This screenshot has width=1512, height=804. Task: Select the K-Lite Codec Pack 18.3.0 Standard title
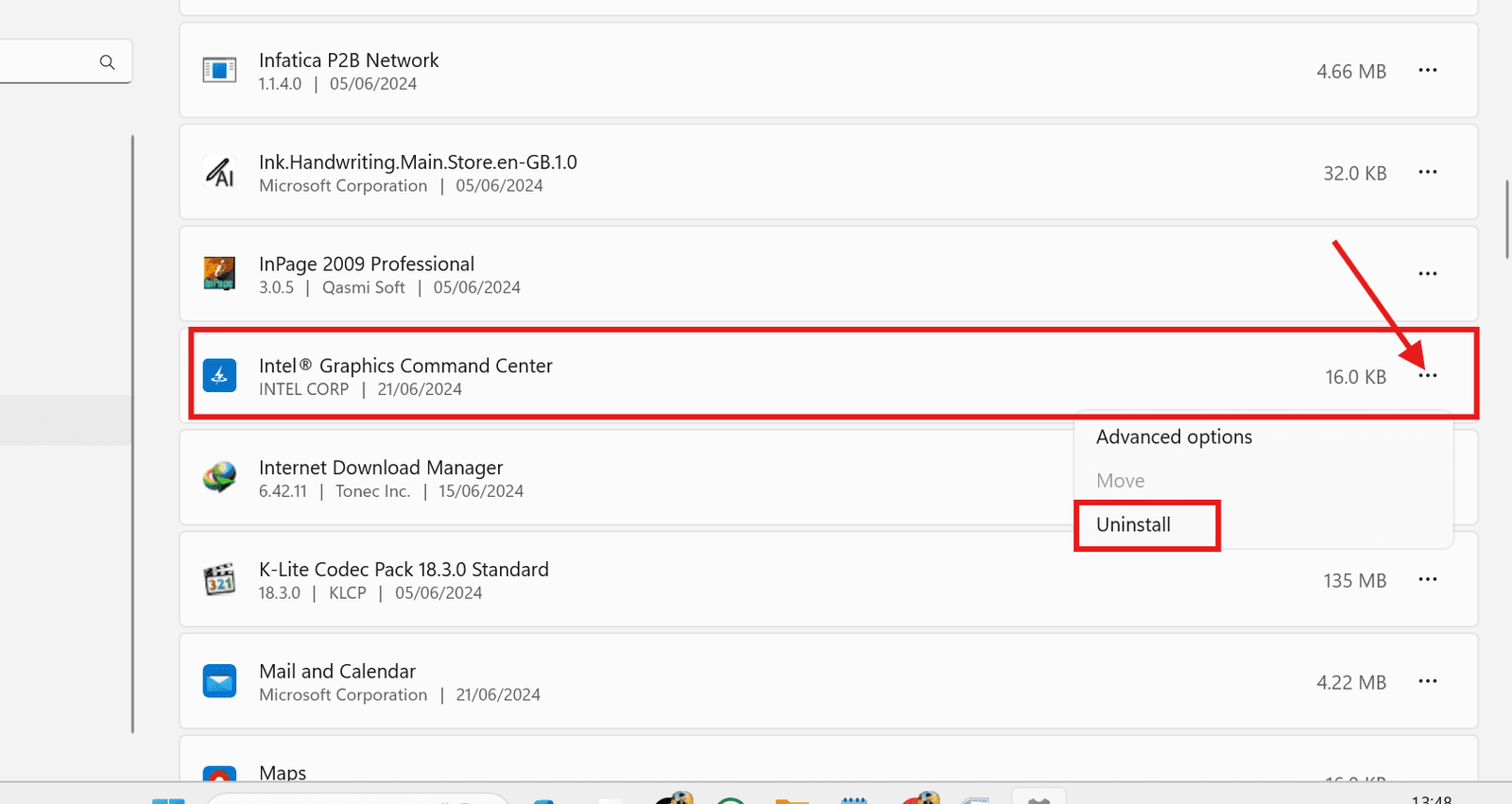(x=404, y=570)
